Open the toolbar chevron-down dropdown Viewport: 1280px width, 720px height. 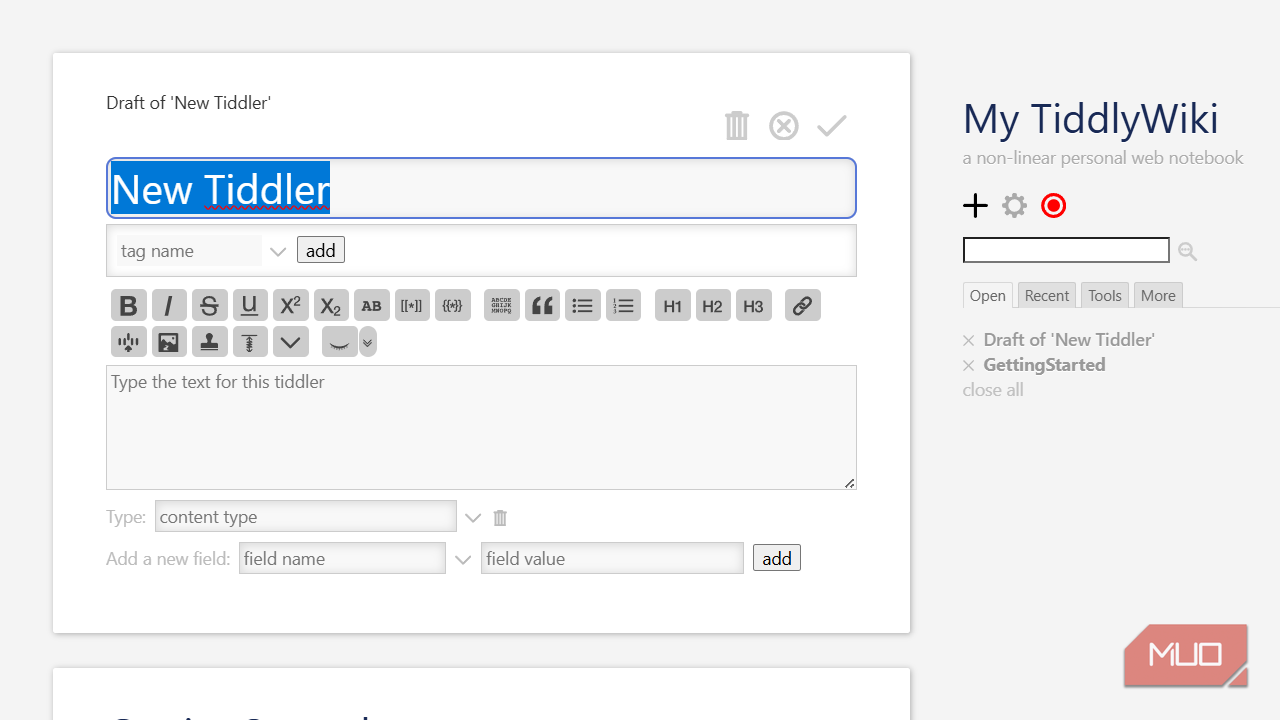point(291,342)
